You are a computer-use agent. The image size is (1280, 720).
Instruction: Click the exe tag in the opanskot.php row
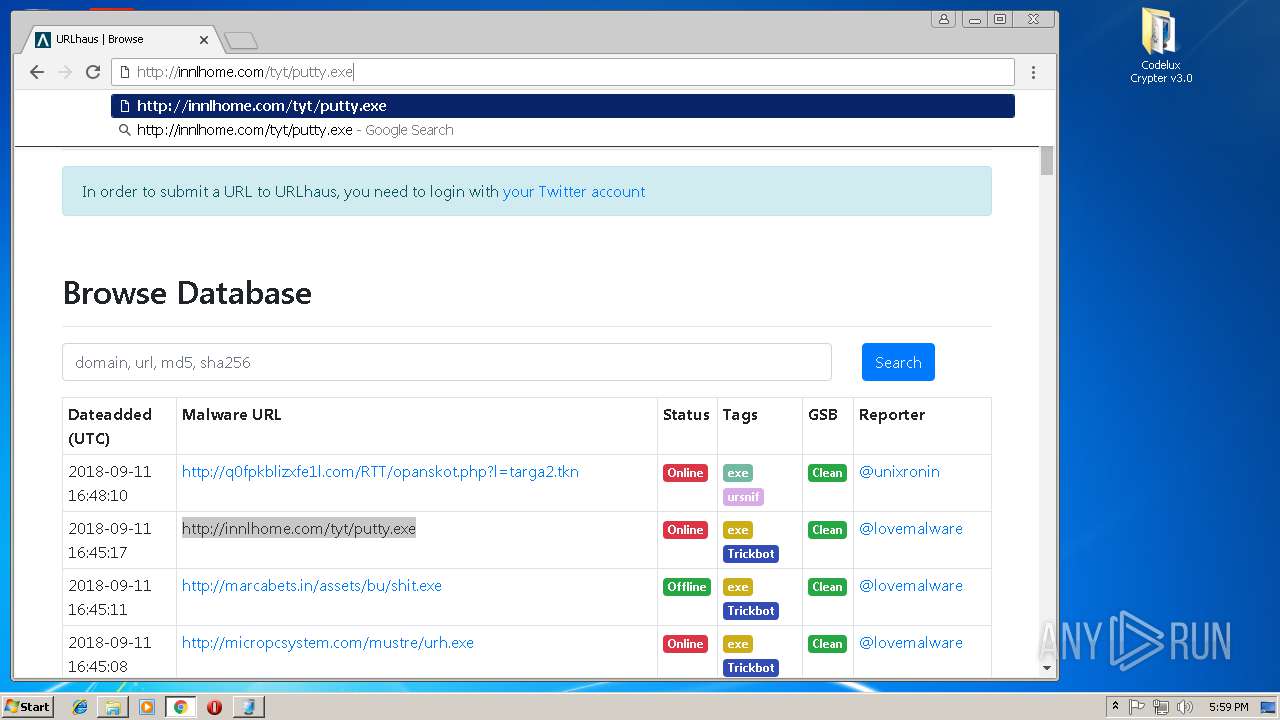click(738, 473)
